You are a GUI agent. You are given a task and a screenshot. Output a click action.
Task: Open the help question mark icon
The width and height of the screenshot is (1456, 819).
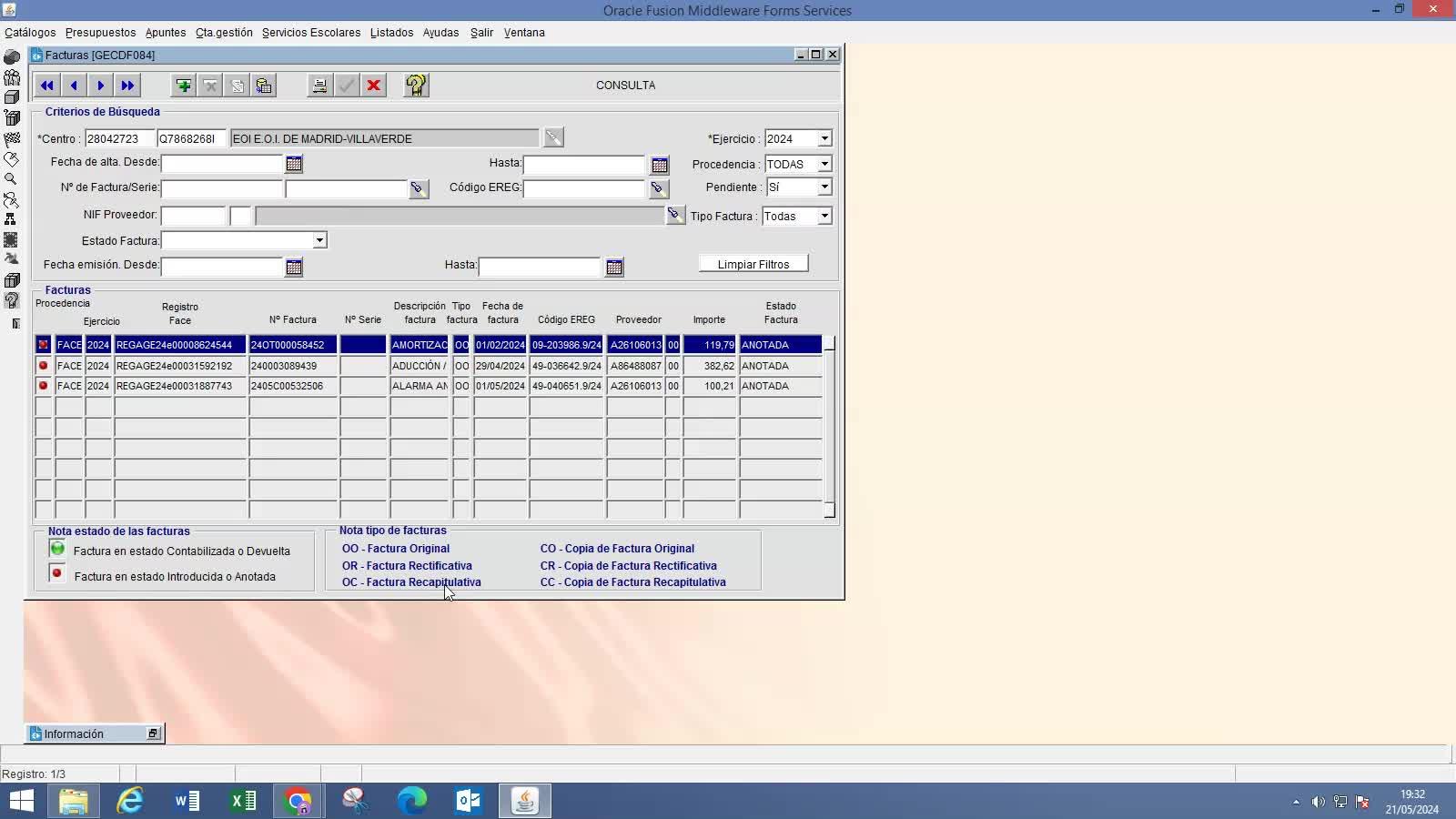[416, 86]
